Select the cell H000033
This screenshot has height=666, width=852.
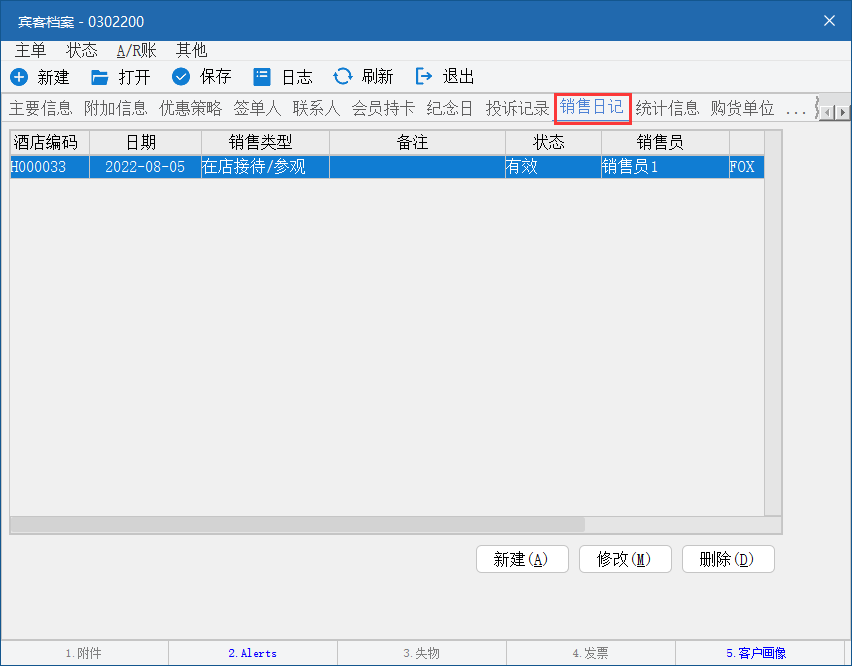pos(49,167)
